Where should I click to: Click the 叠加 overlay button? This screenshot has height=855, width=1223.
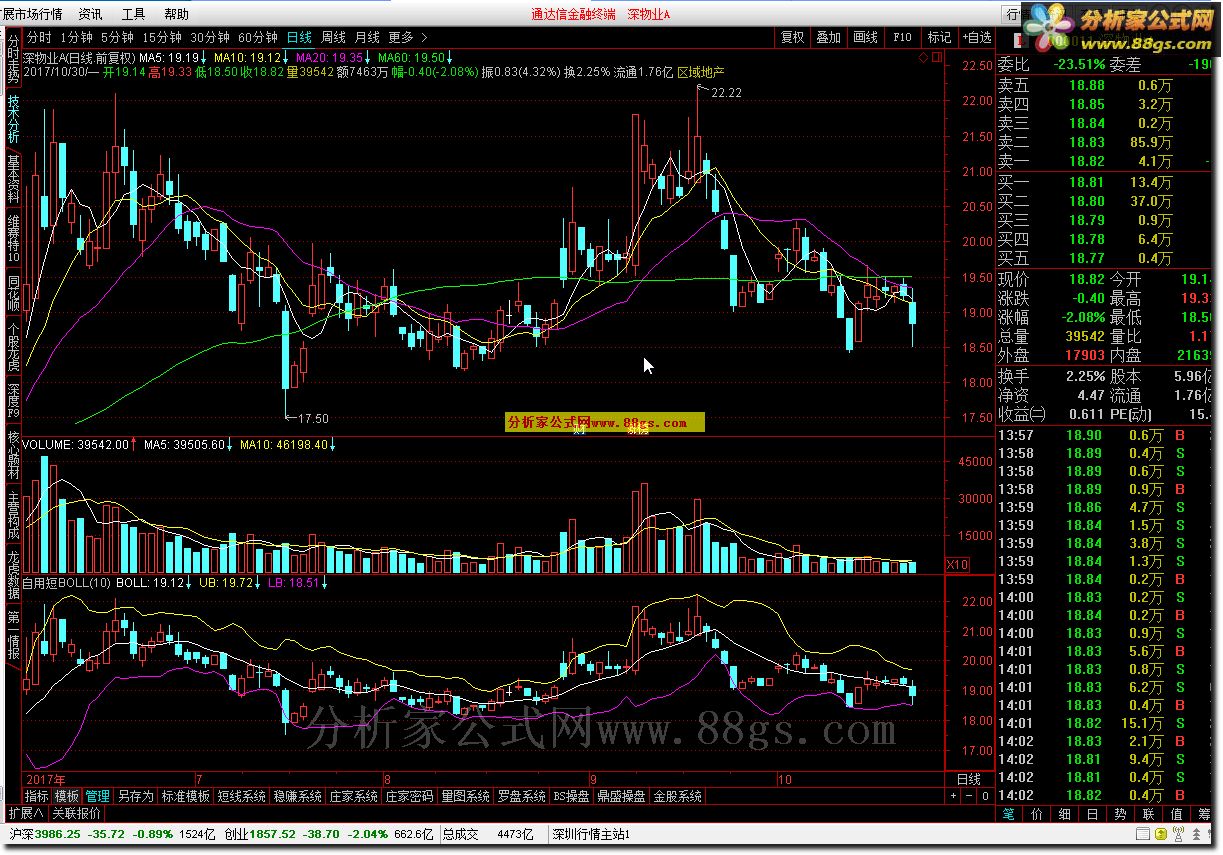point(828,37)
